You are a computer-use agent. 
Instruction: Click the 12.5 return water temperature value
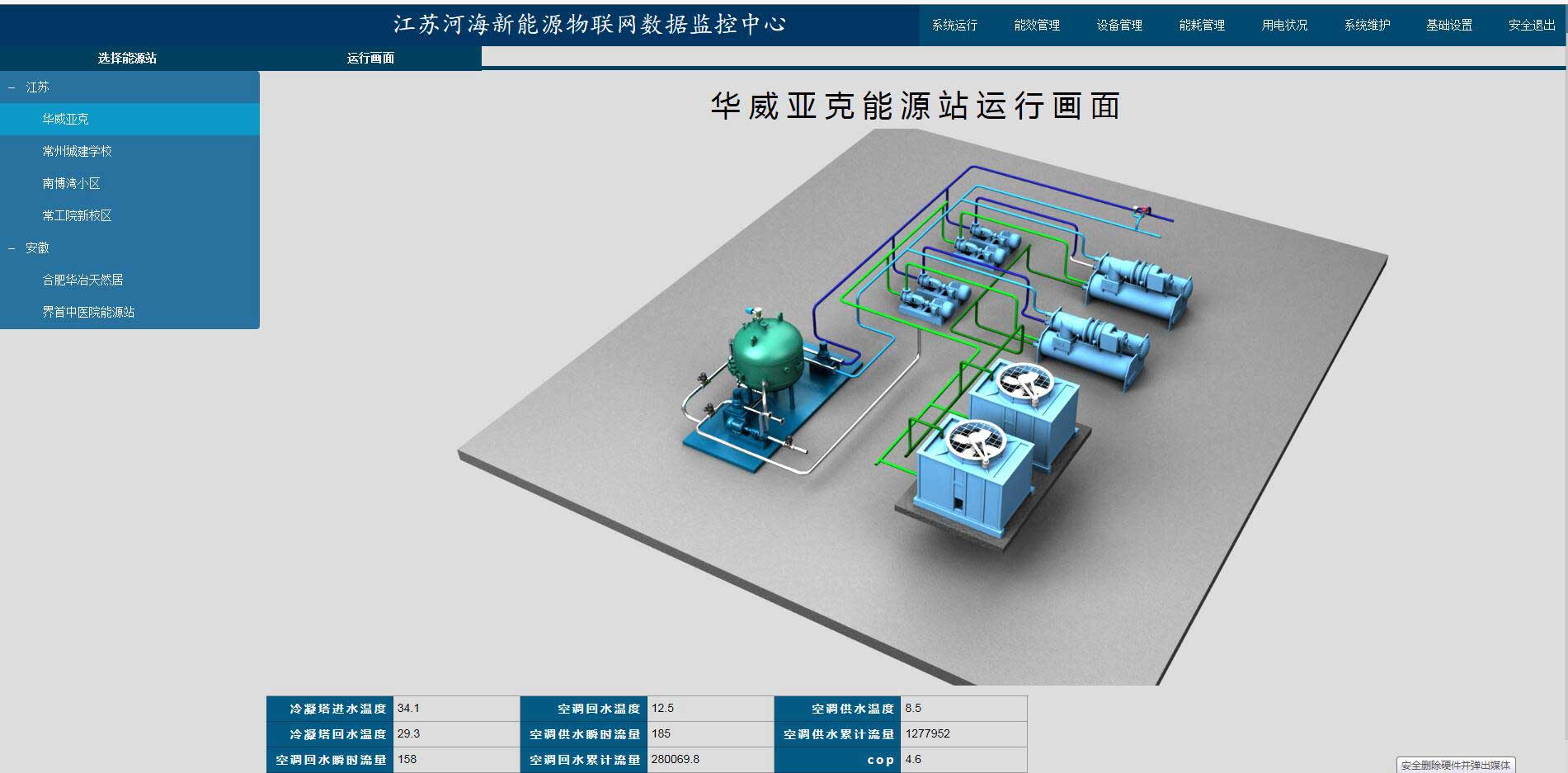[662, 708]
